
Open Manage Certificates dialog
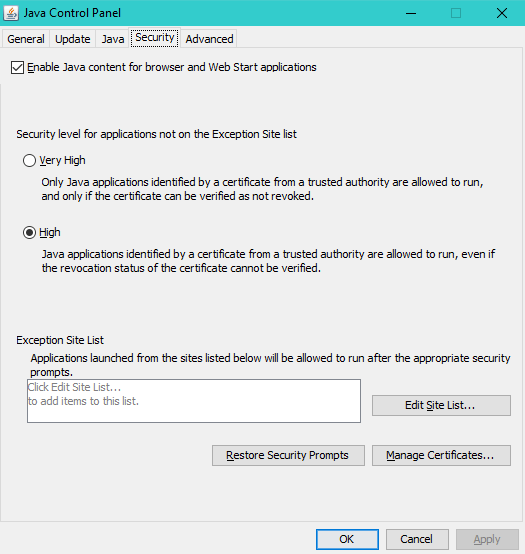441,455
